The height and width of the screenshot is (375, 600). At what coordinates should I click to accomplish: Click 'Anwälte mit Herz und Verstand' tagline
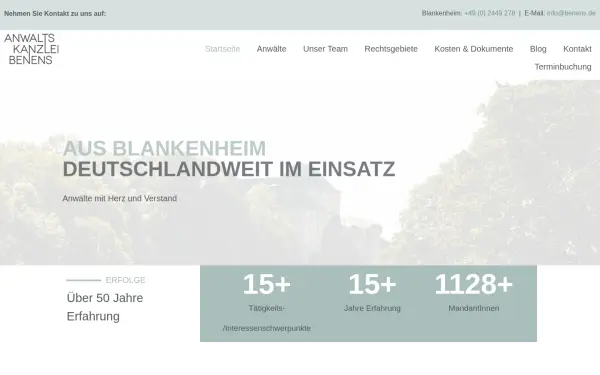pos(119,199)
